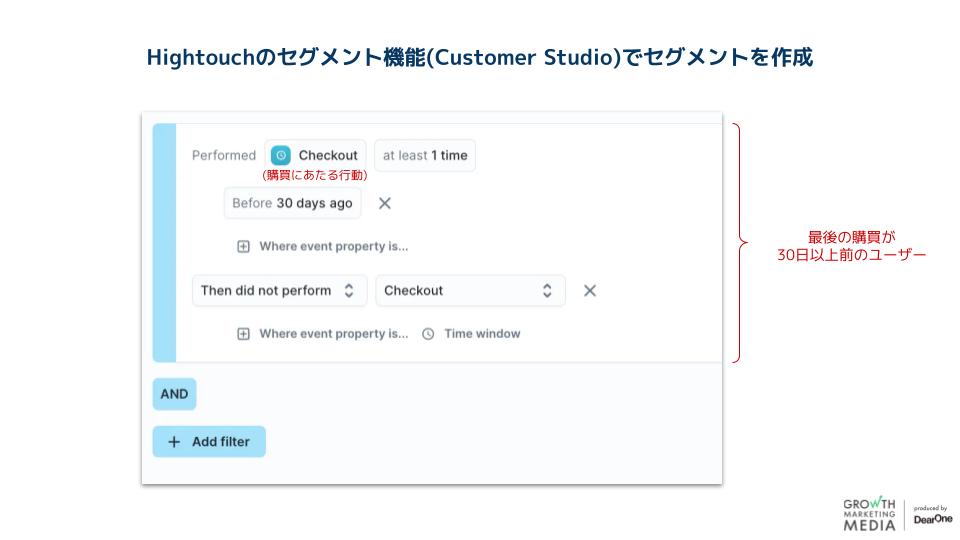
Task: Click plus icon below Before 30 days ago
Action: 243,246
